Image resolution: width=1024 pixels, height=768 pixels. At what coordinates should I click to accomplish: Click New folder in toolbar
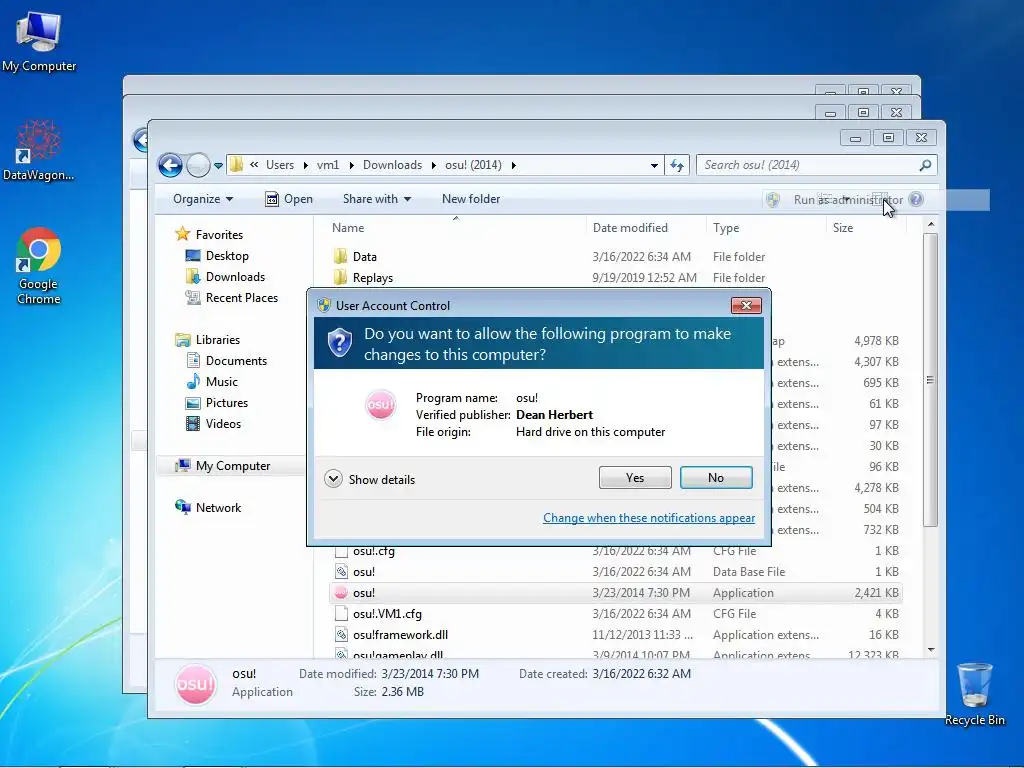(x=471, y=199)
